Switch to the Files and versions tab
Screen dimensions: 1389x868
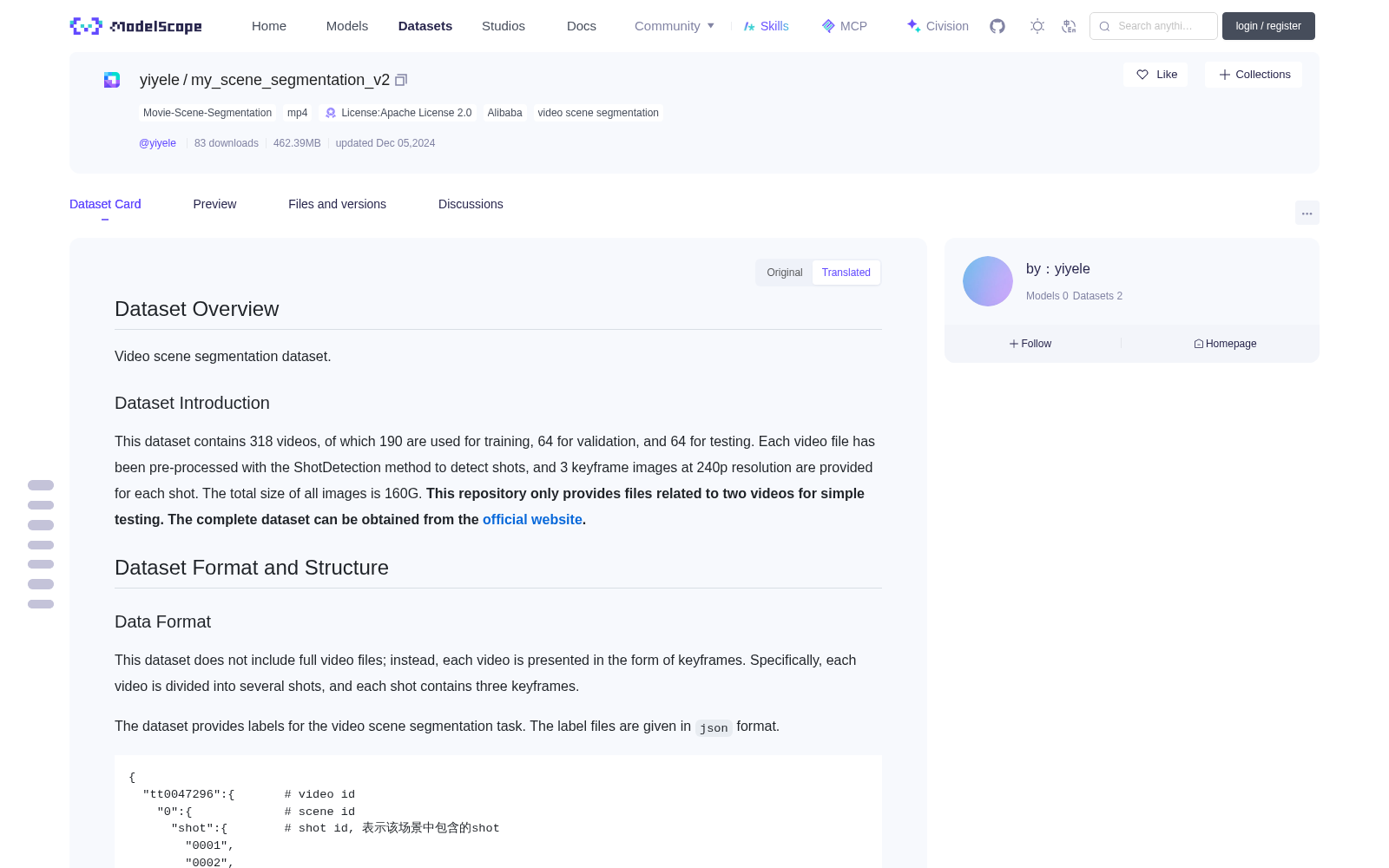pos(337,204)
